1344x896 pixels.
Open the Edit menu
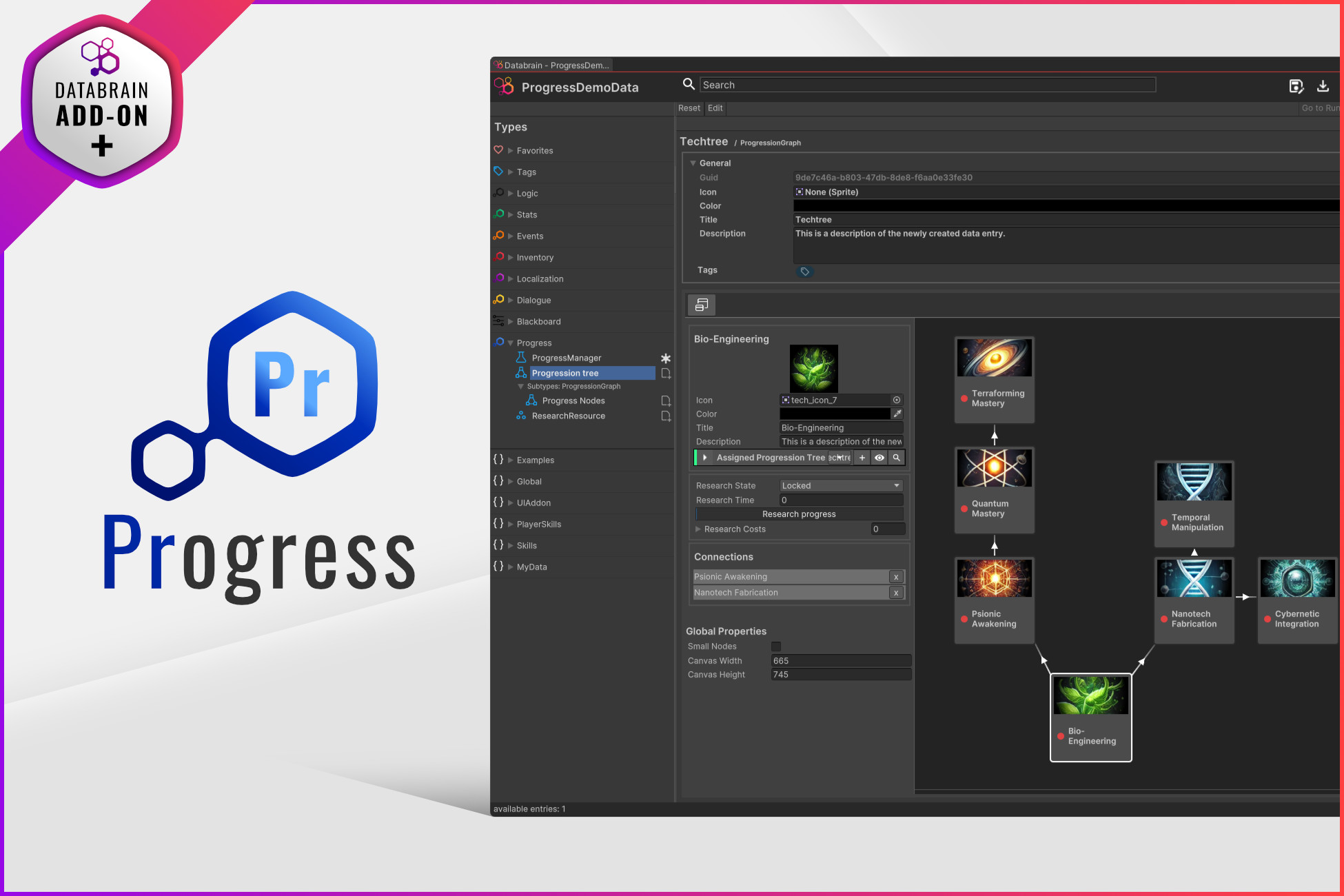point(715,108)
